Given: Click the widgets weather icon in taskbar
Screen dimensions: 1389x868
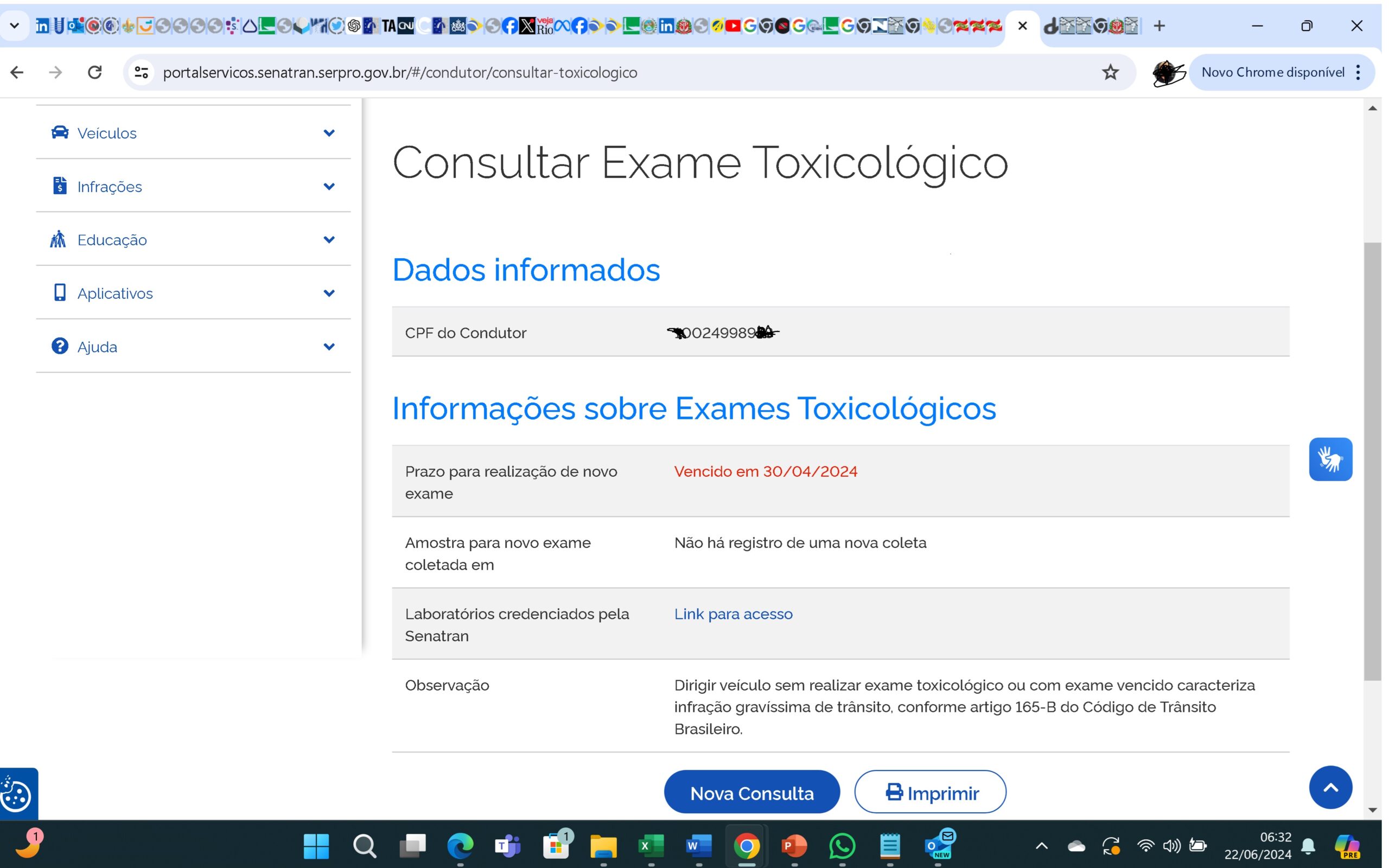Looking at the screenshot, I should tap(28, 845).
